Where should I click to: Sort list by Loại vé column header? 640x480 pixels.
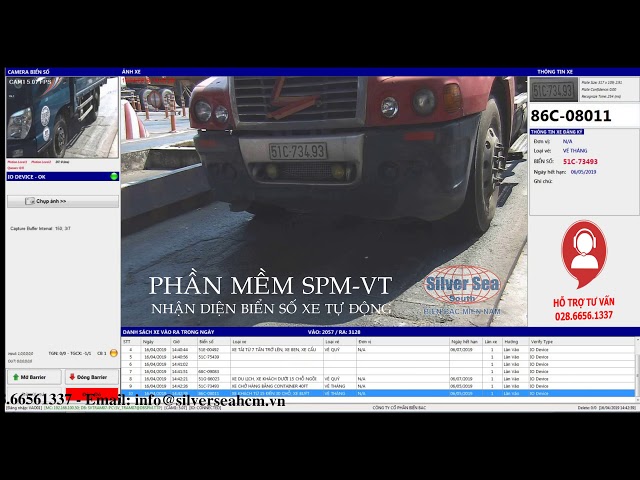[x=340, y=342]
